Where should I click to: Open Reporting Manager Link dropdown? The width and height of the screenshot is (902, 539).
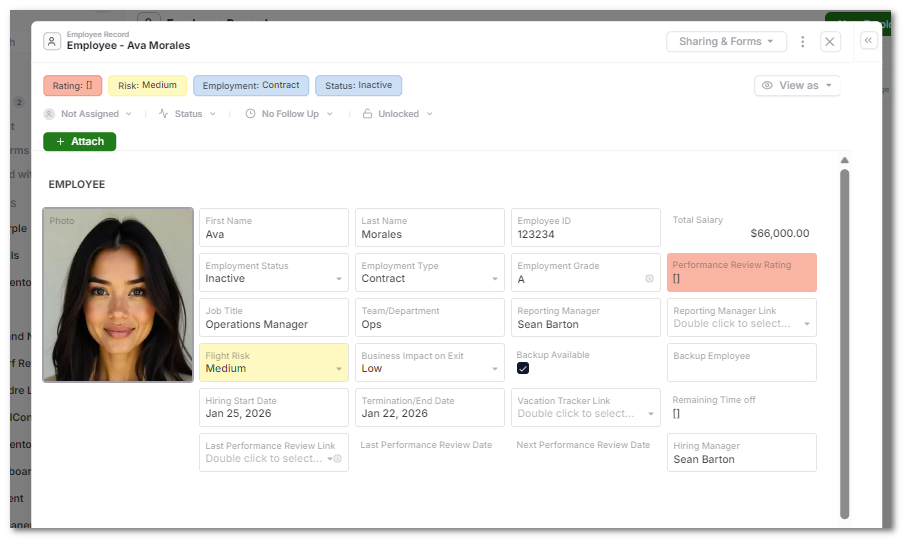point(807,324)
